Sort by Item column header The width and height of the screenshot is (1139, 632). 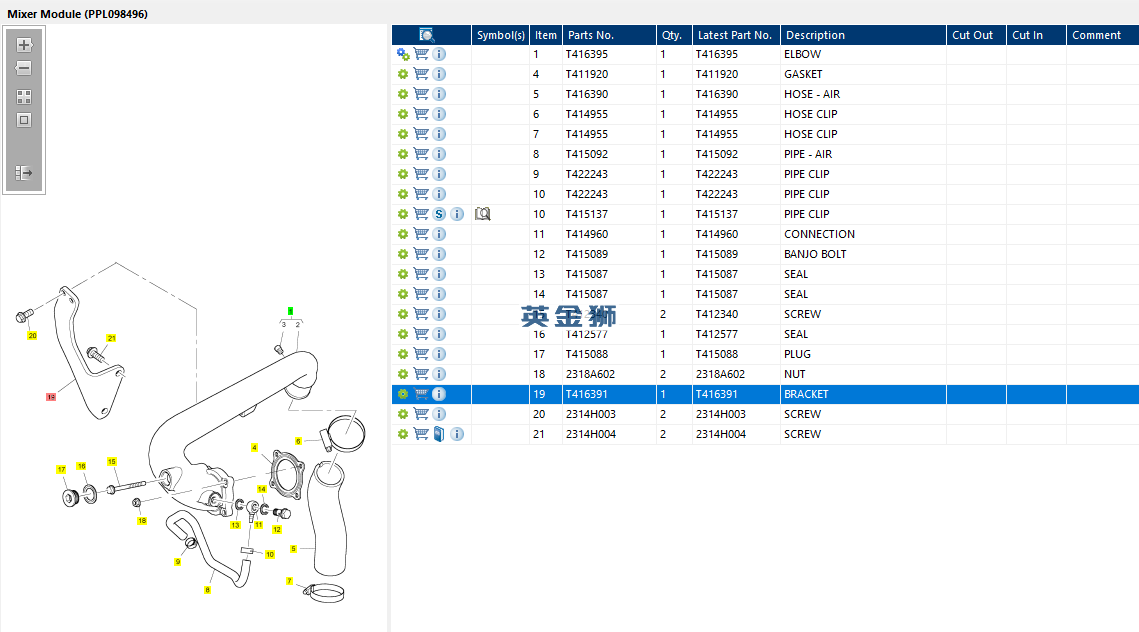[546, 35]
